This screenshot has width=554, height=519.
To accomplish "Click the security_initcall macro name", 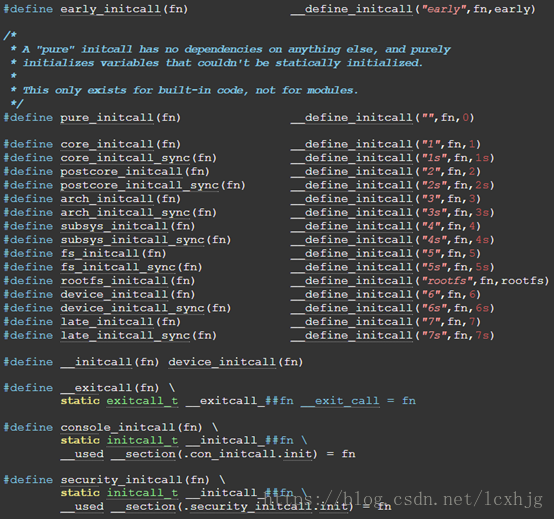I will [122, 480].
